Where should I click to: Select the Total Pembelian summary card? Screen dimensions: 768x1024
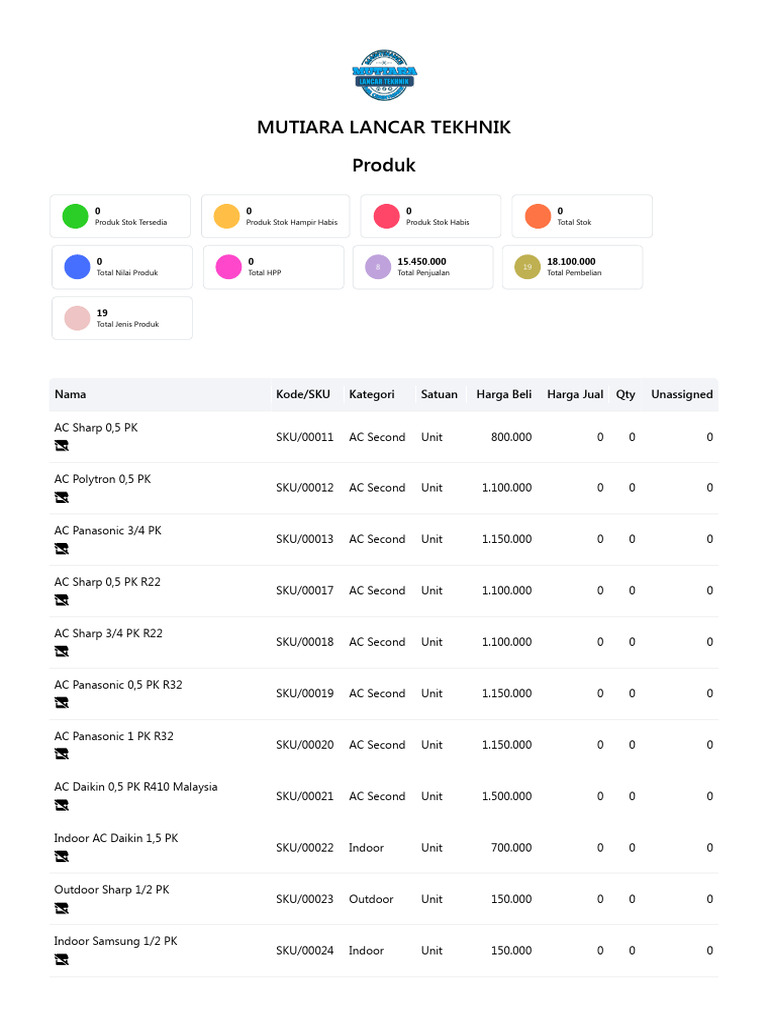tap(571, 267)
